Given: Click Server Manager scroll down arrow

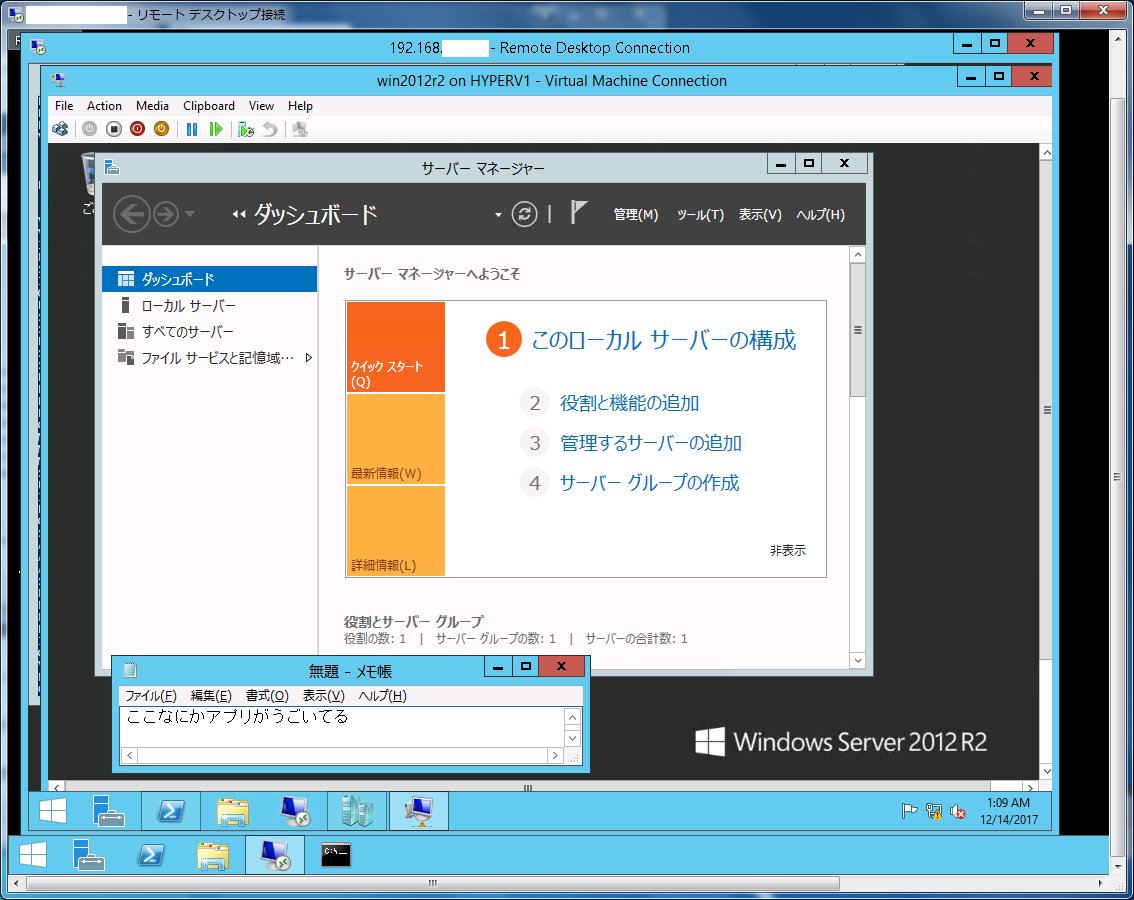Looking at the screenshot, I should pos(858,660).
